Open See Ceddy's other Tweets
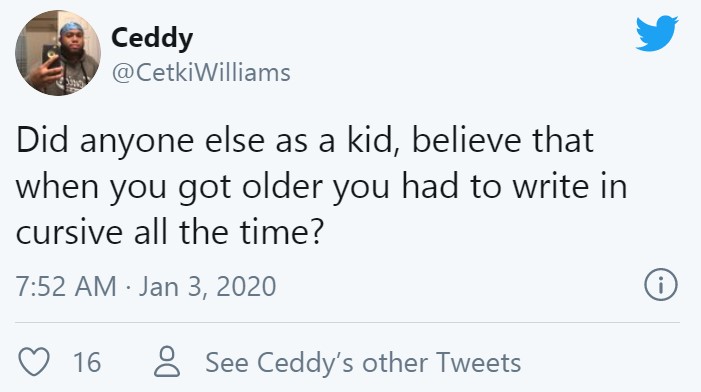Screen dimensions: 701x392 point(363,362)
